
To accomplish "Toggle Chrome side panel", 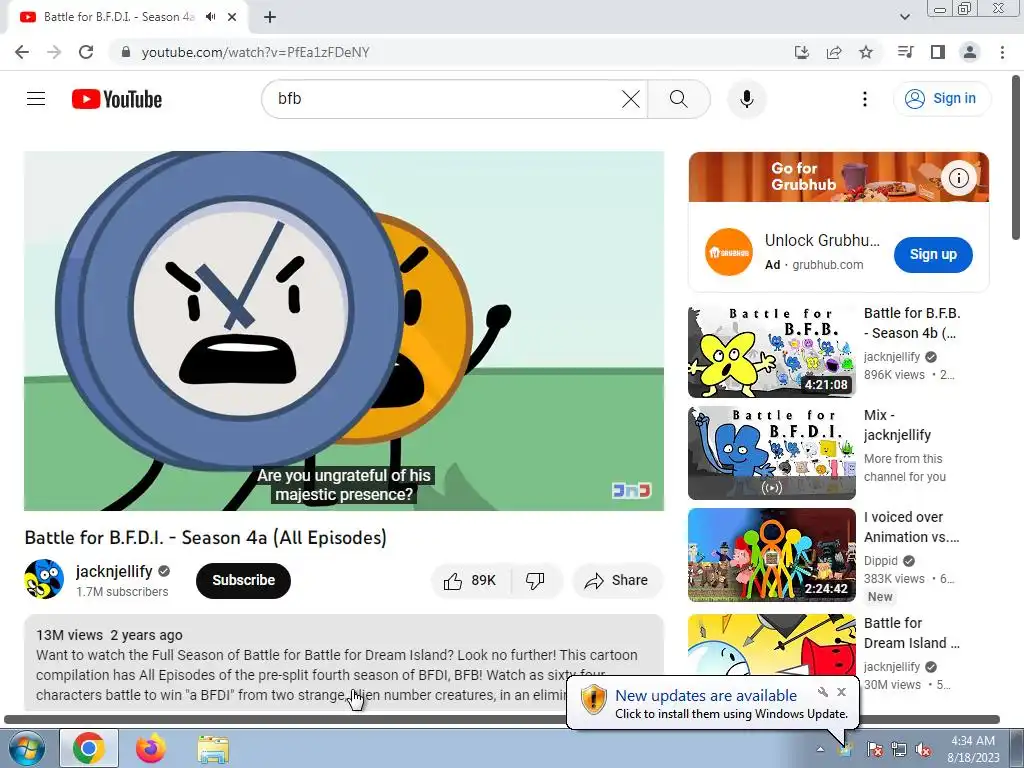I will point(938,52).
